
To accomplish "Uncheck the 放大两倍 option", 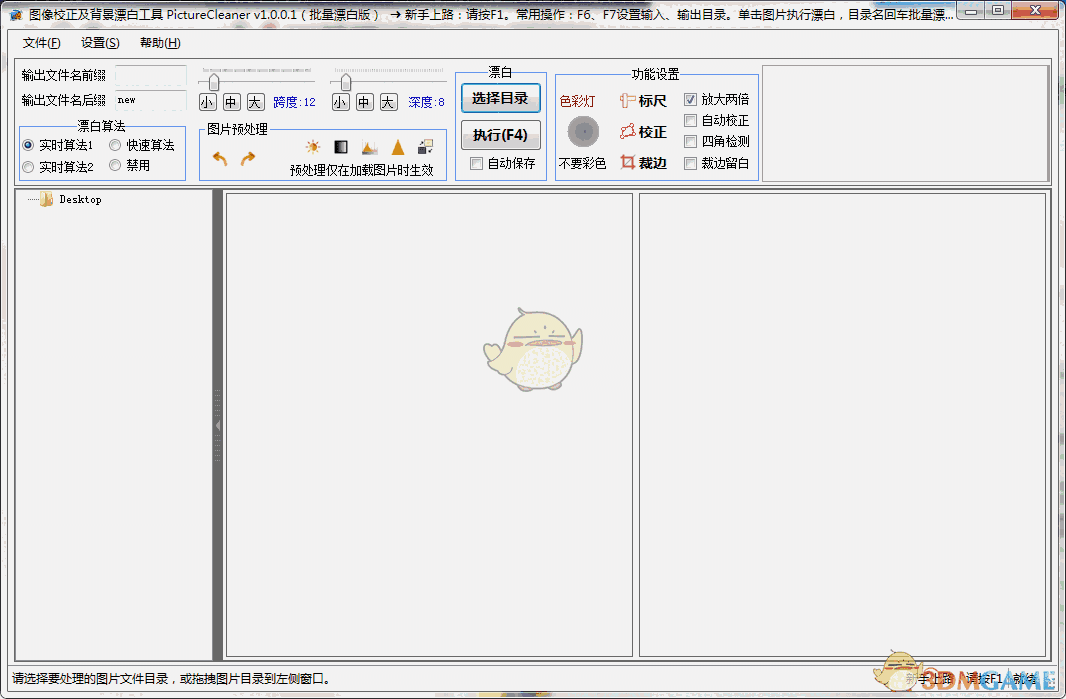I will [691, 97].
